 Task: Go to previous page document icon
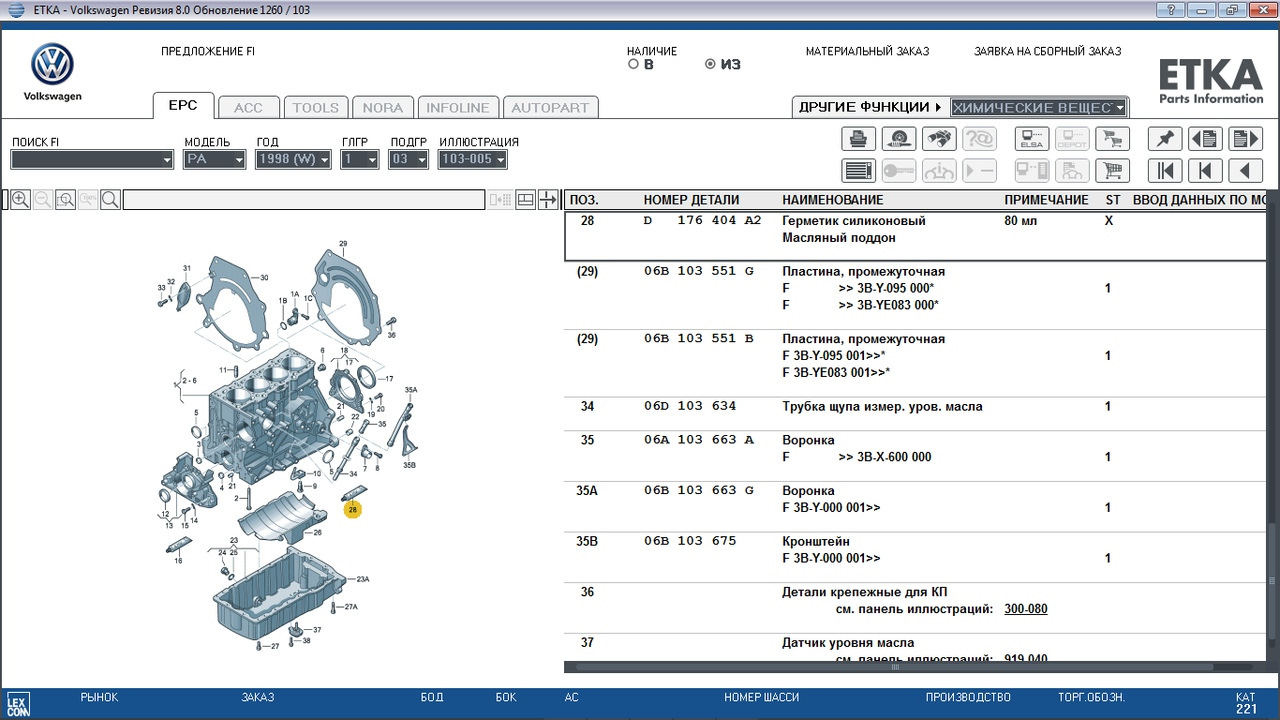pyautogui.click(x=1205, y=139)
